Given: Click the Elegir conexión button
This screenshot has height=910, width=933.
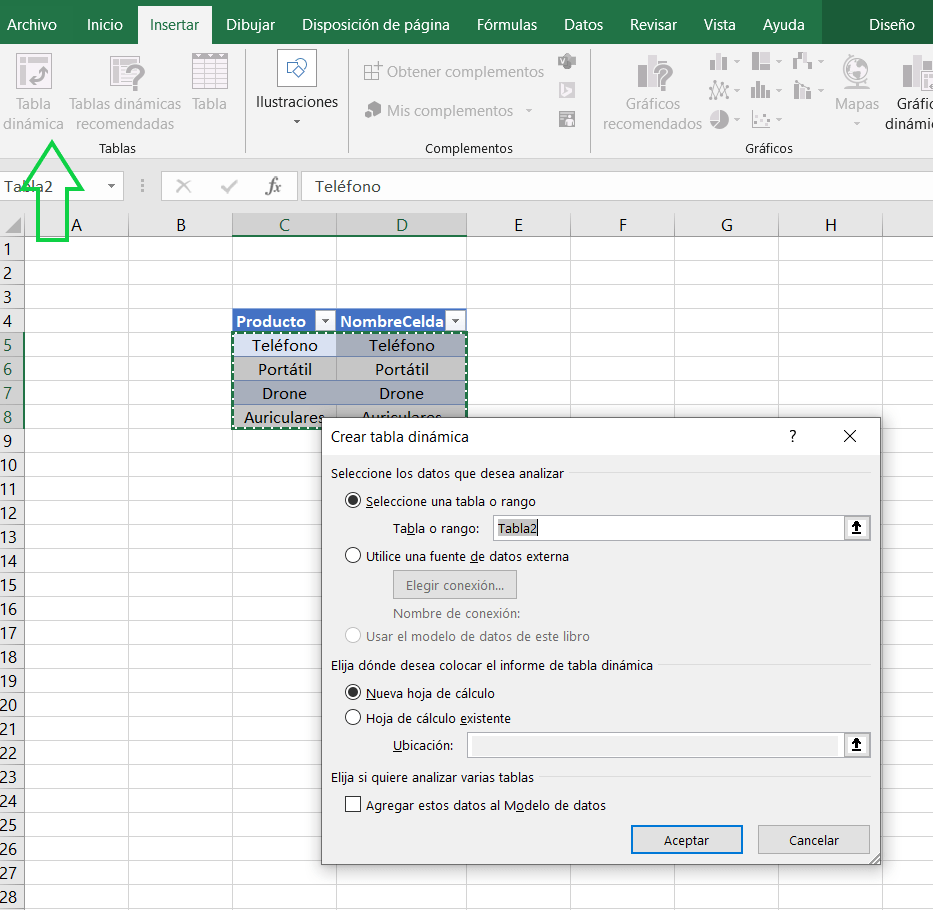Looking at the screenshot, I should click(455, 585).
